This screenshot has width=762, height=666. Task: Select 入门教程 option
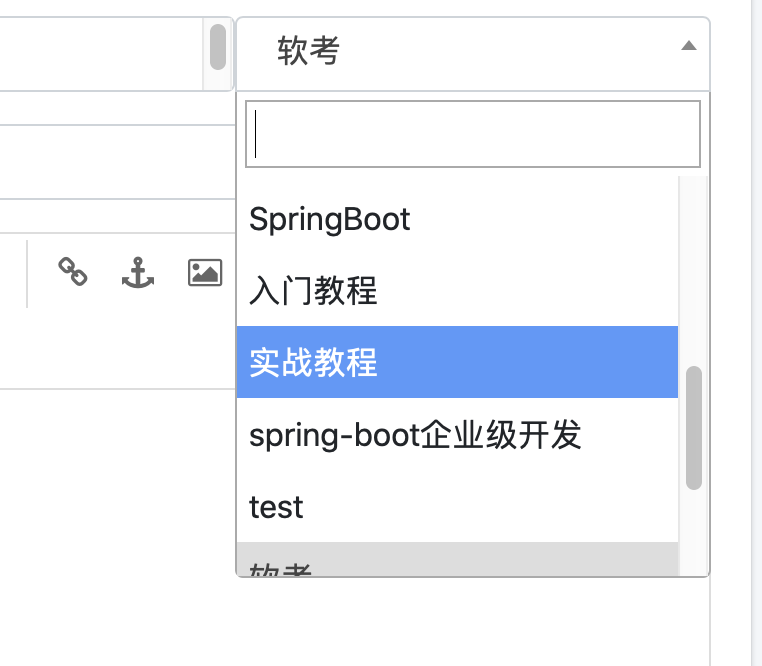click(x=457, y=290)
